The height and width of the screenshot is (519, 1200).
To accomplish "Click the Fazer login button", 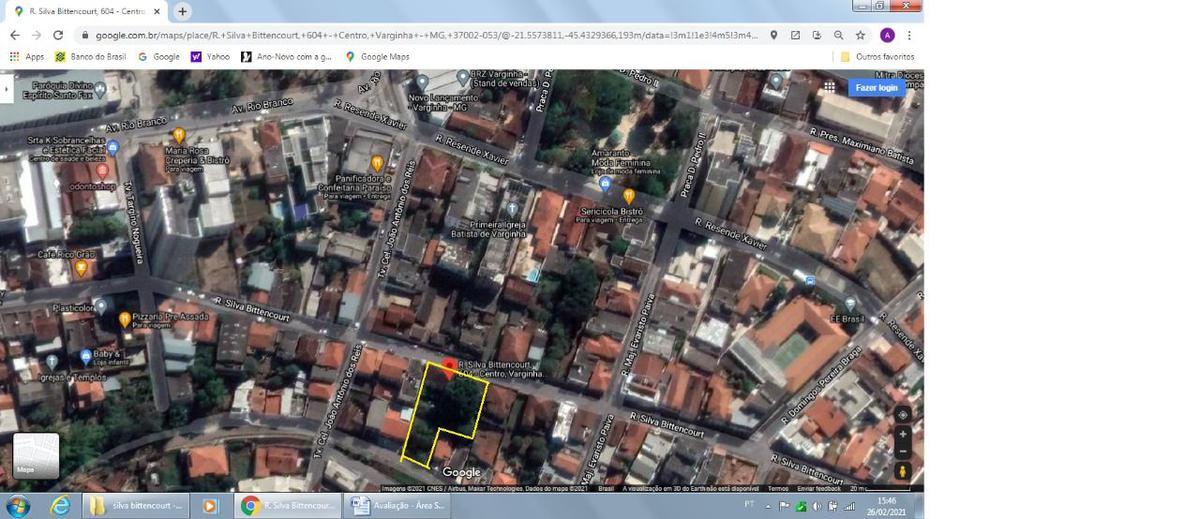I will point(876,87).
